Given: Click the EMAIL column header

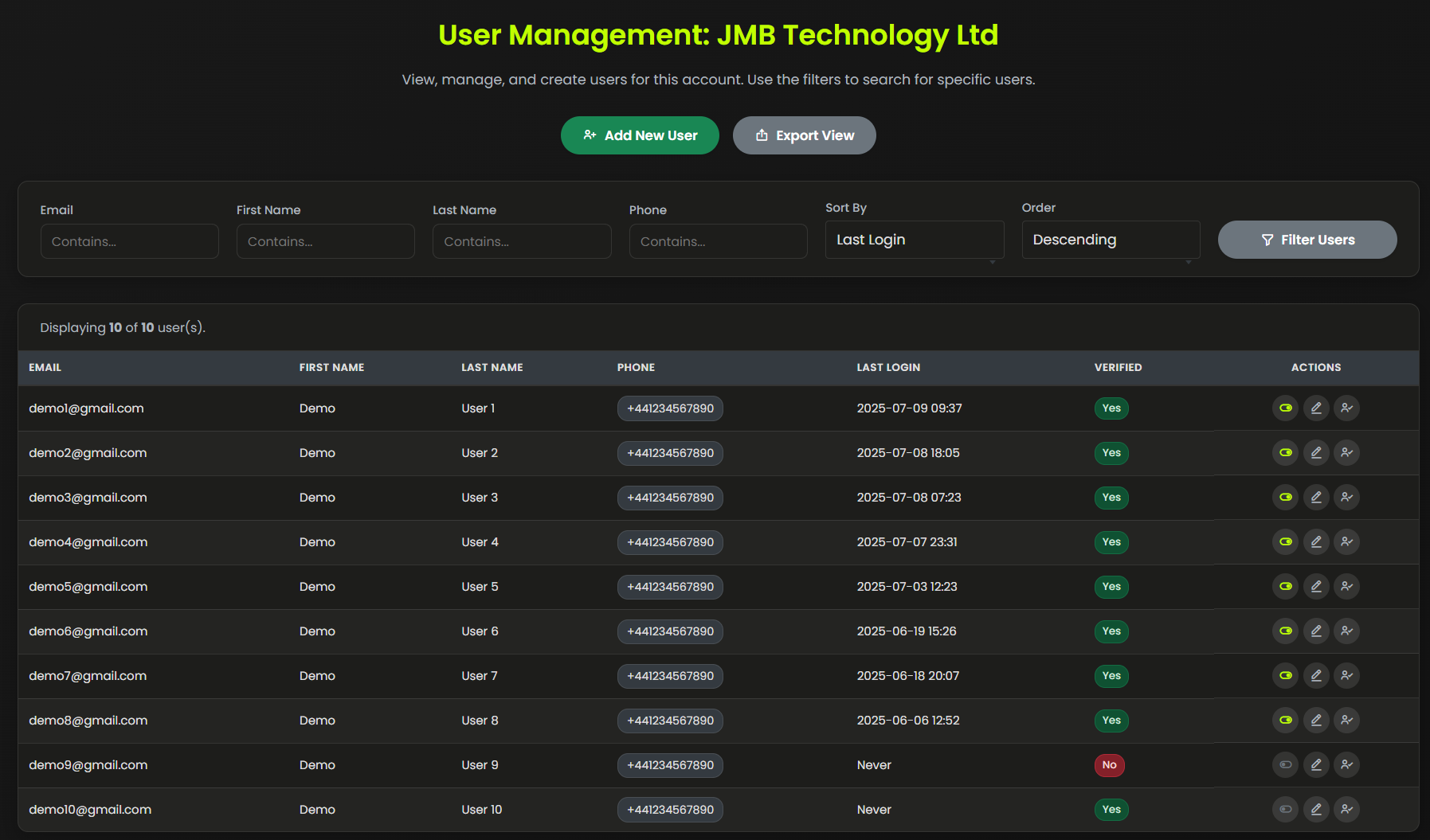Looking at the screenshot, I should click(45, 368).
